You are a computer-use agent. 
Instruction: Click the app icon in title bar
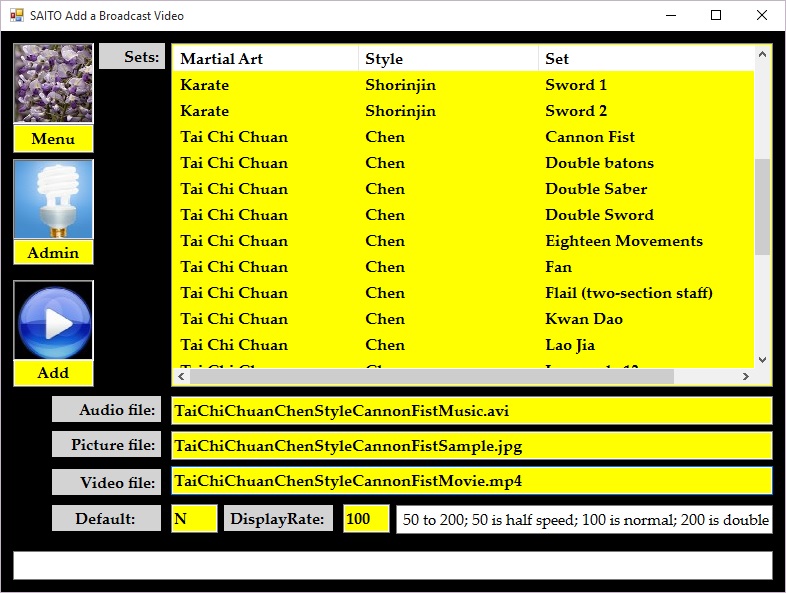click(16, 16)
